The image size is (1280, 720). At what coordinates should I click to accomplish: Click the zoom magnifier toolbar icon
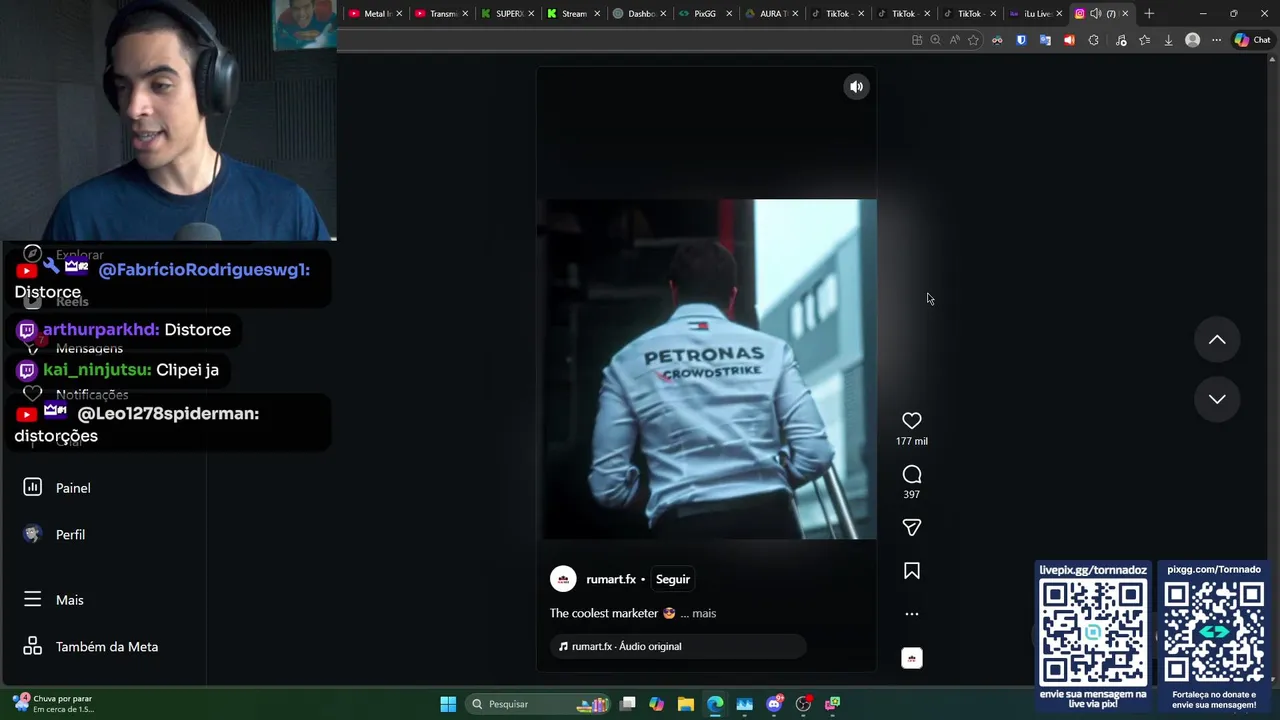935,40
